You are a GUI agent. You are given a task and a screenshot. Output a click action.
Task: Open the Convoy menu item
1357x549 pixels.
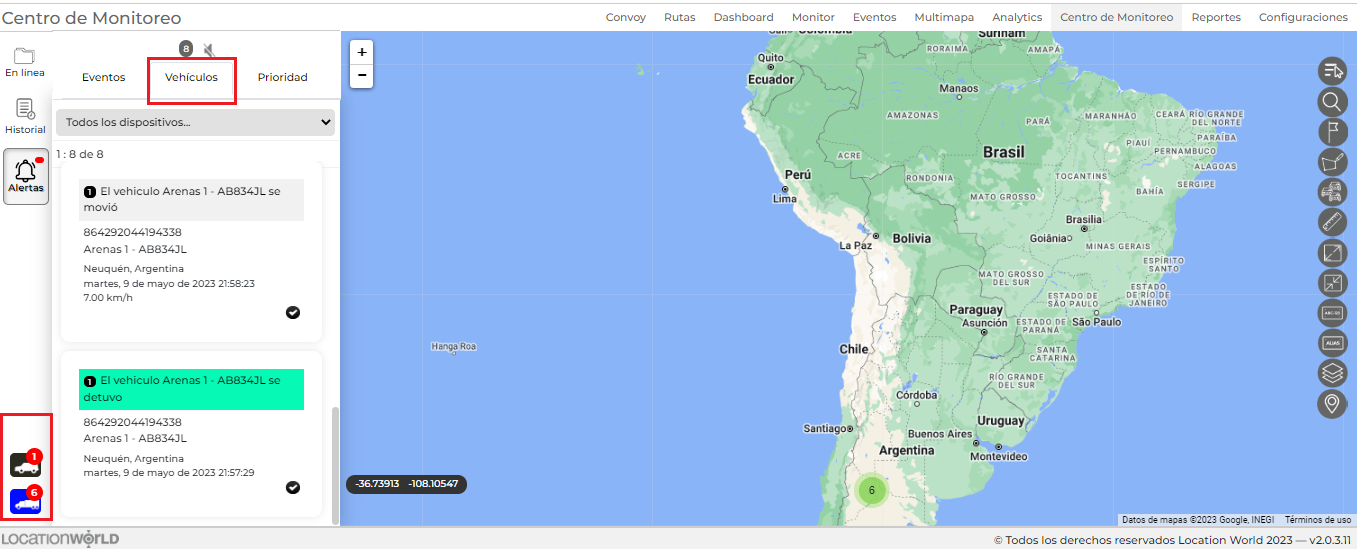tap(626, 17)
